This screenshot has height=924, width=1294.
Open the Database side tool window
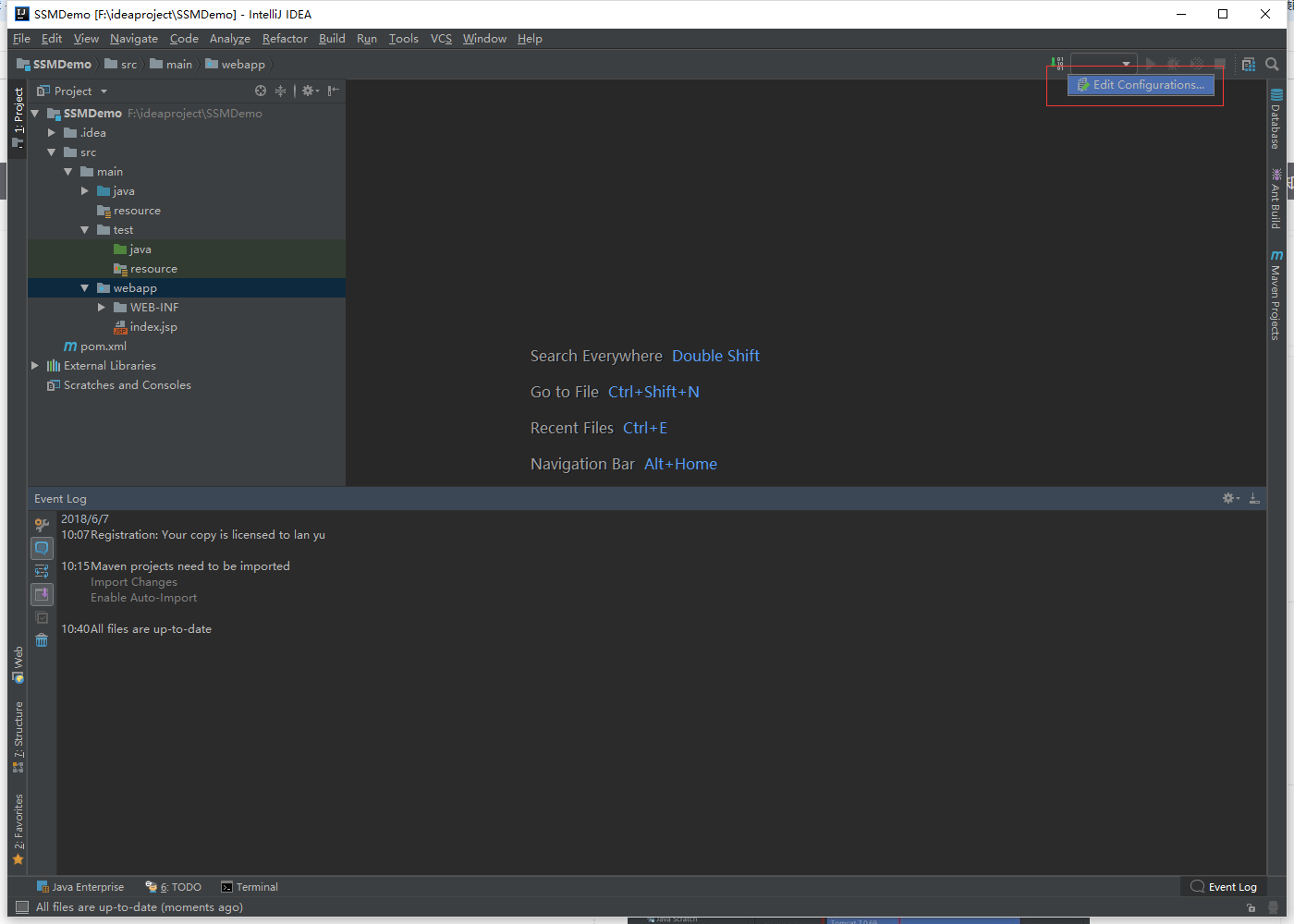click(x=1276, y=118)
